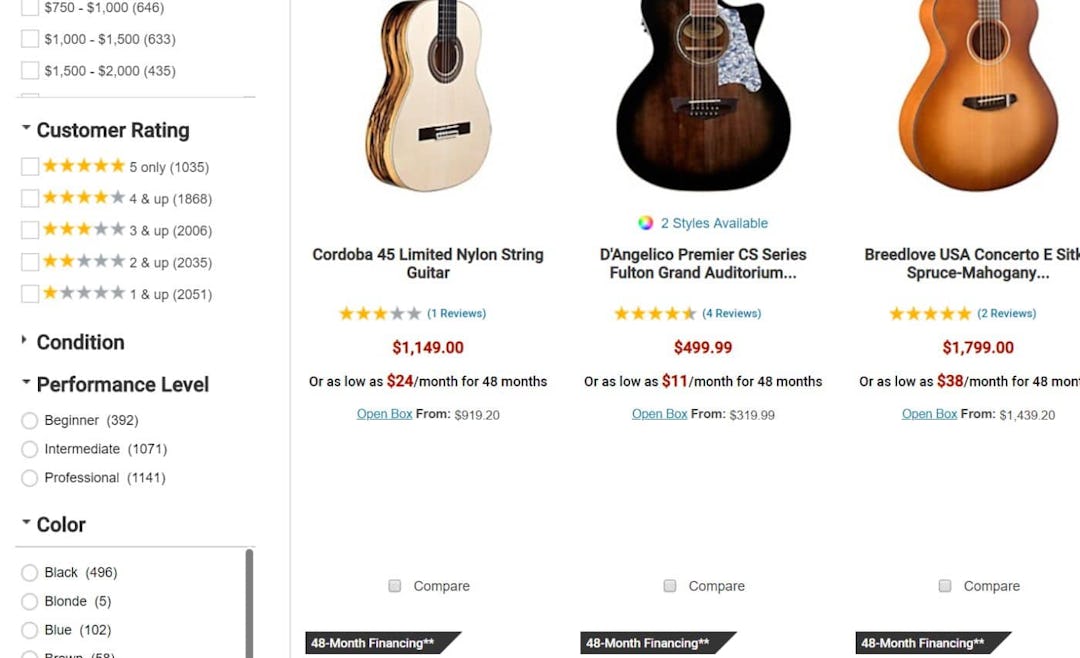
Task: Click the star rating under Breedlove Concerto
Action: tap(928, 313)
